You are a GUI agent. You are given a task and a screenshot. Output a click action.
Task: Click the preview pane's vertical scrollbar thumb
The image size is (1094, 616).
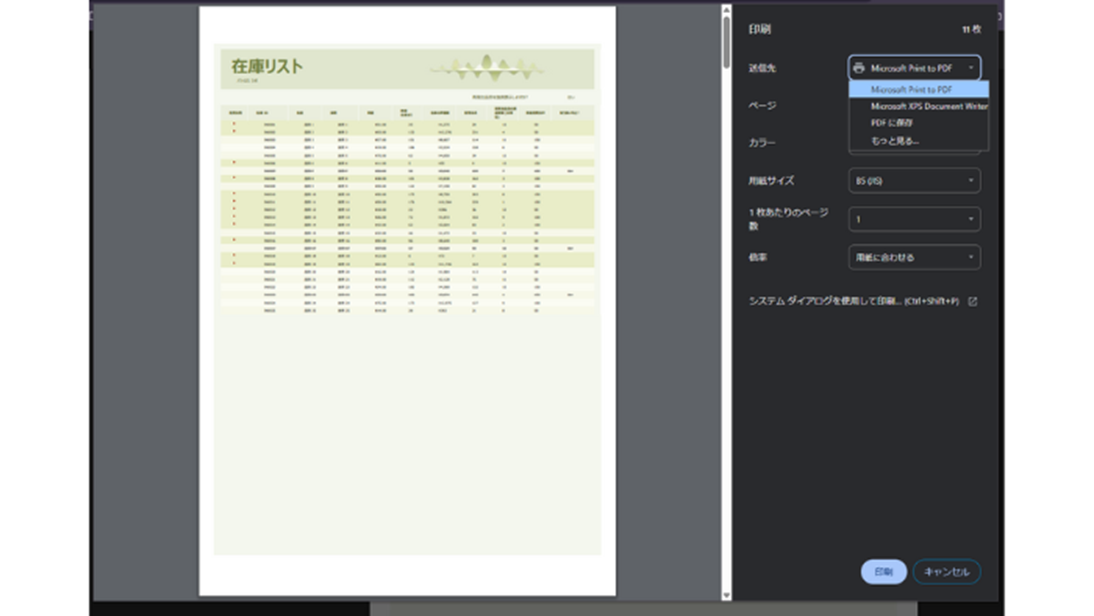point(726,42)
